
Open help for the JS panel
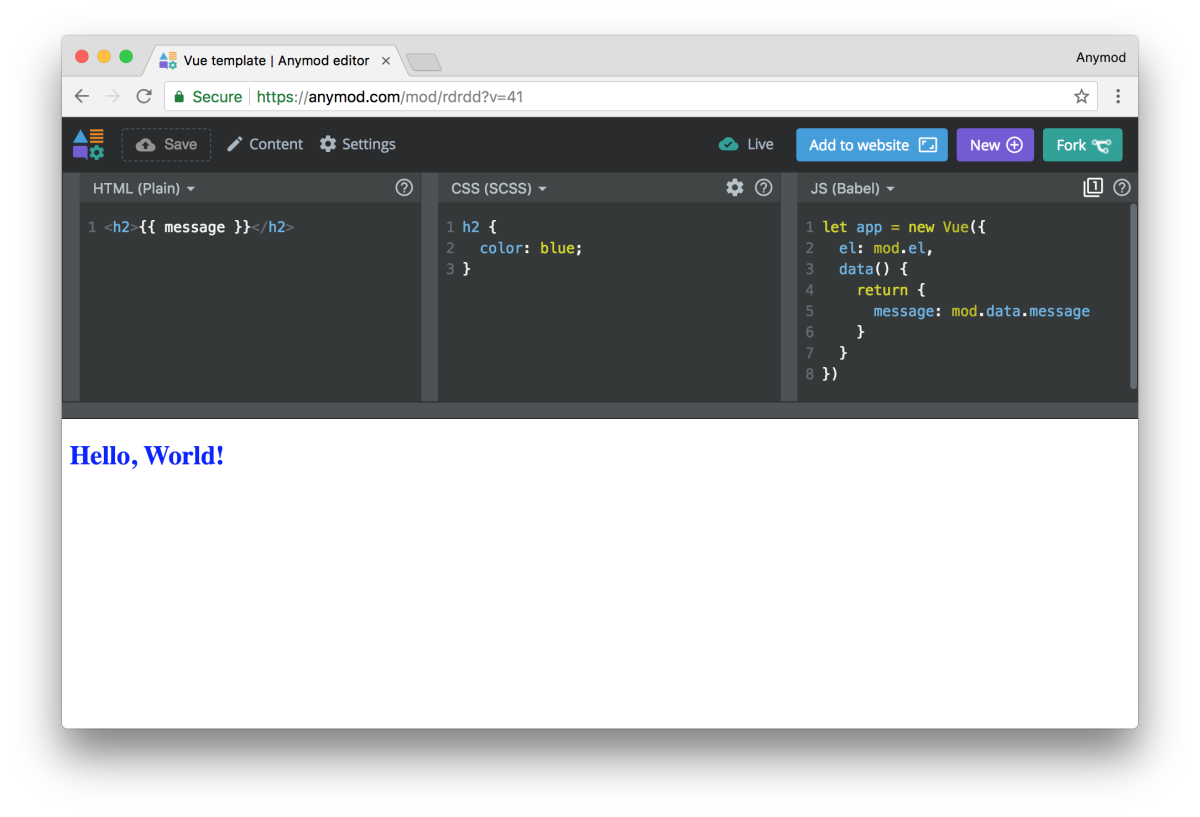1122,187
